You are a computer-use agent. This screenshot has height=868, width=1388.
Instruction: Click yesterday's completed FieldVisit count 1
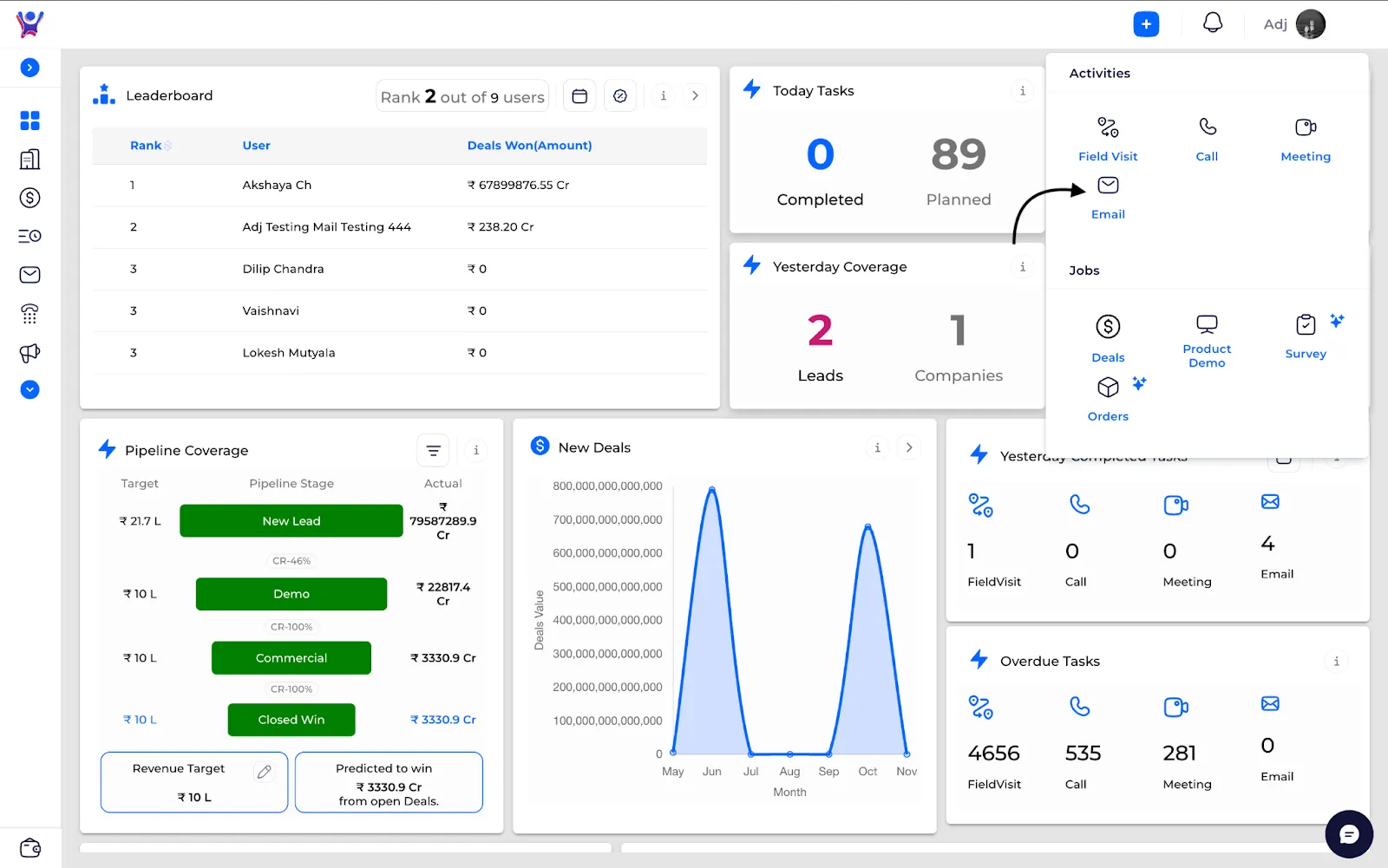(972, 551)
